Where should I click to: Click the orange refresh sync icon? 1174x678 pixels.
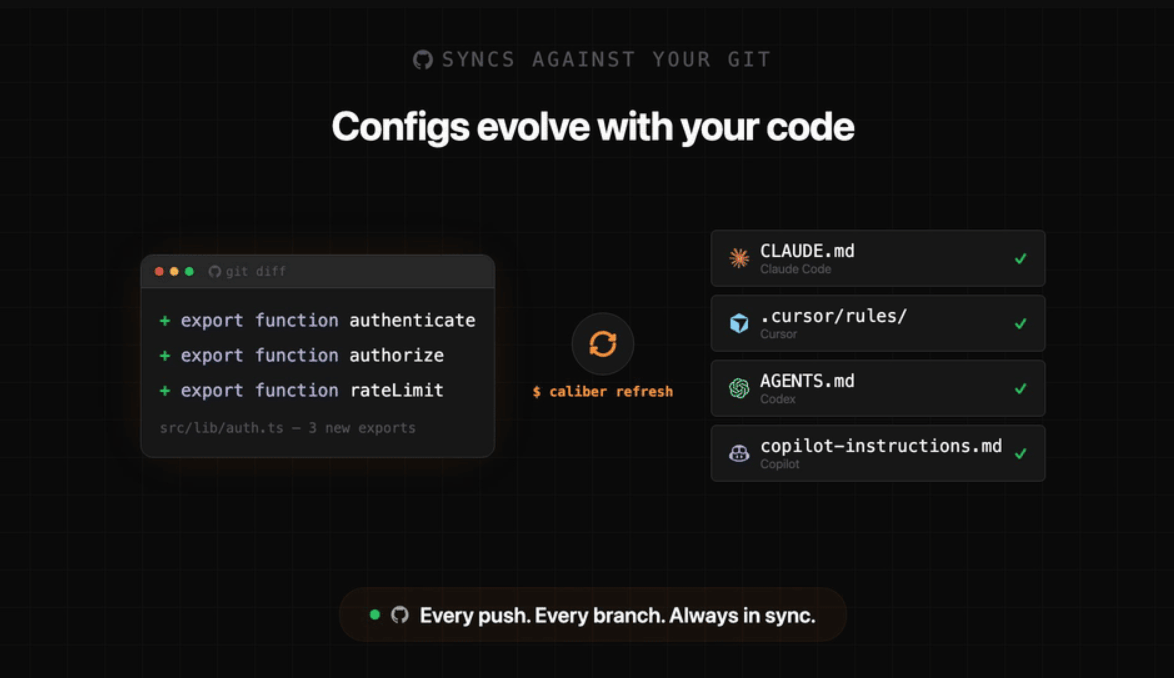[x=603, y=344]
